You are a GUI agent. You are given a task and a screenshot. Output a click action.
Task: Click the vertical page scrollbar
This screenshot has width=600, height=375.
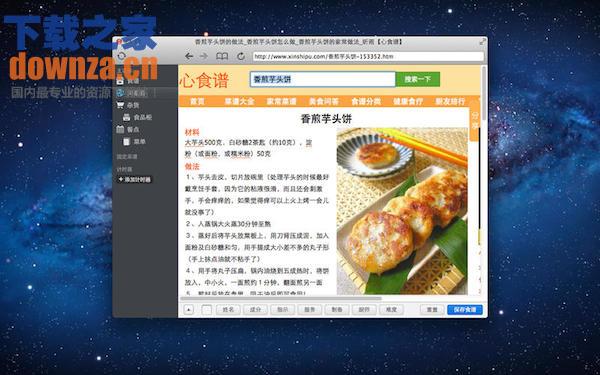[x=484, y=94]
